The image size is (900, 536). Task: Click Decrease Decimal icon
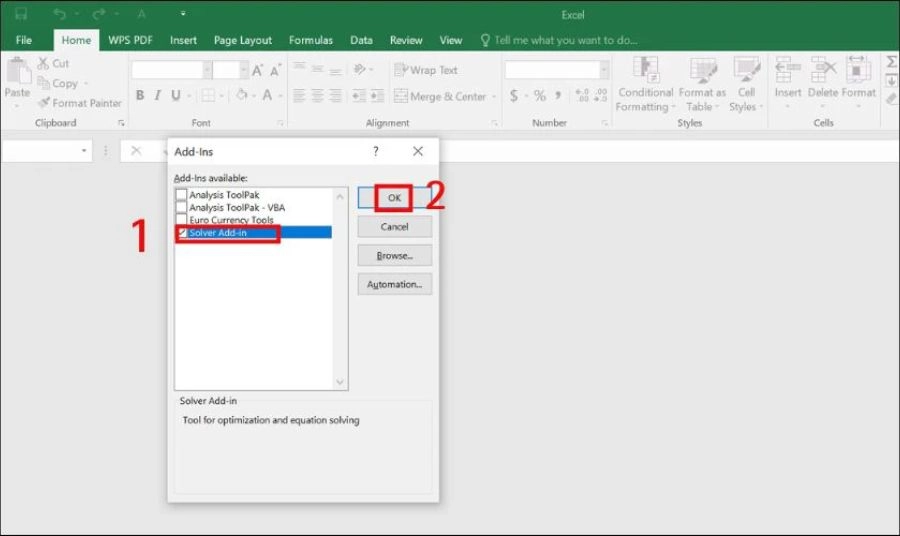(600, 95)
